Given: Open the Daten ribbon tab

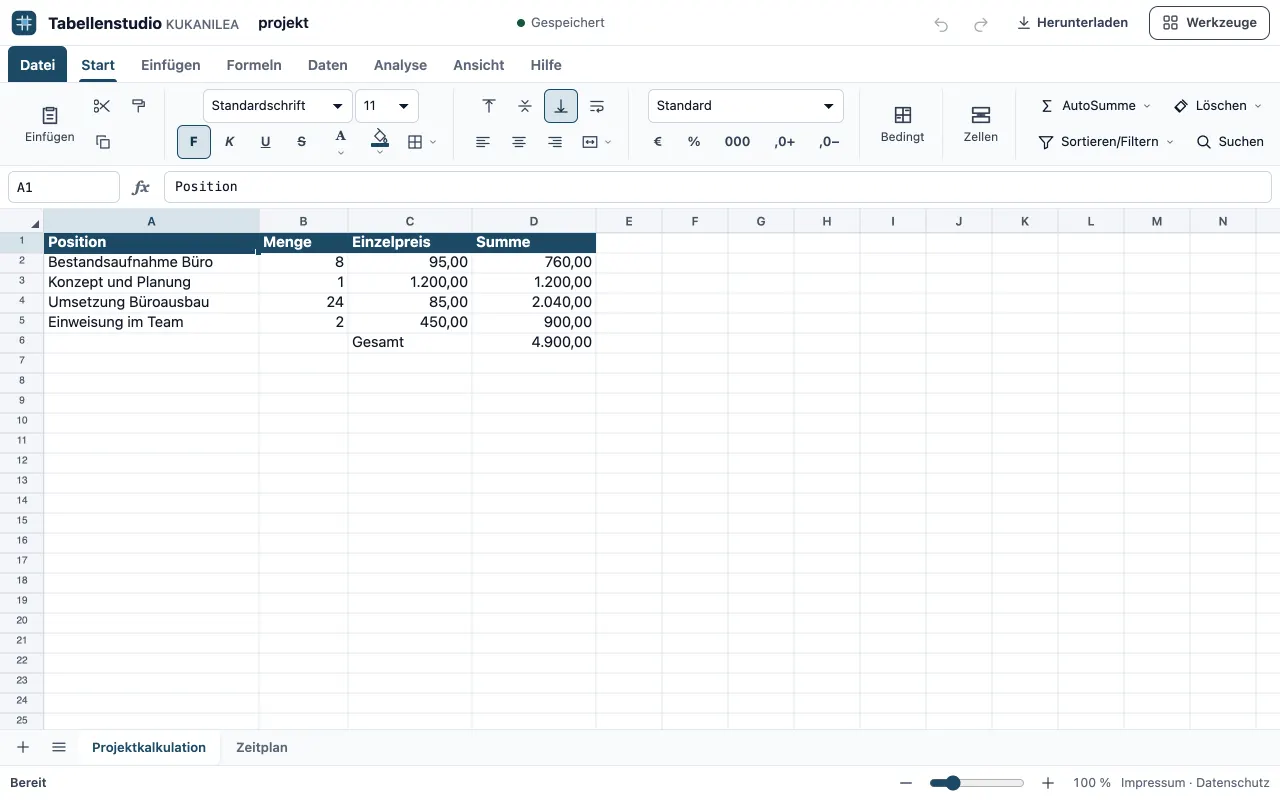Looking at the screenshot, I should (x=328, y=65).
